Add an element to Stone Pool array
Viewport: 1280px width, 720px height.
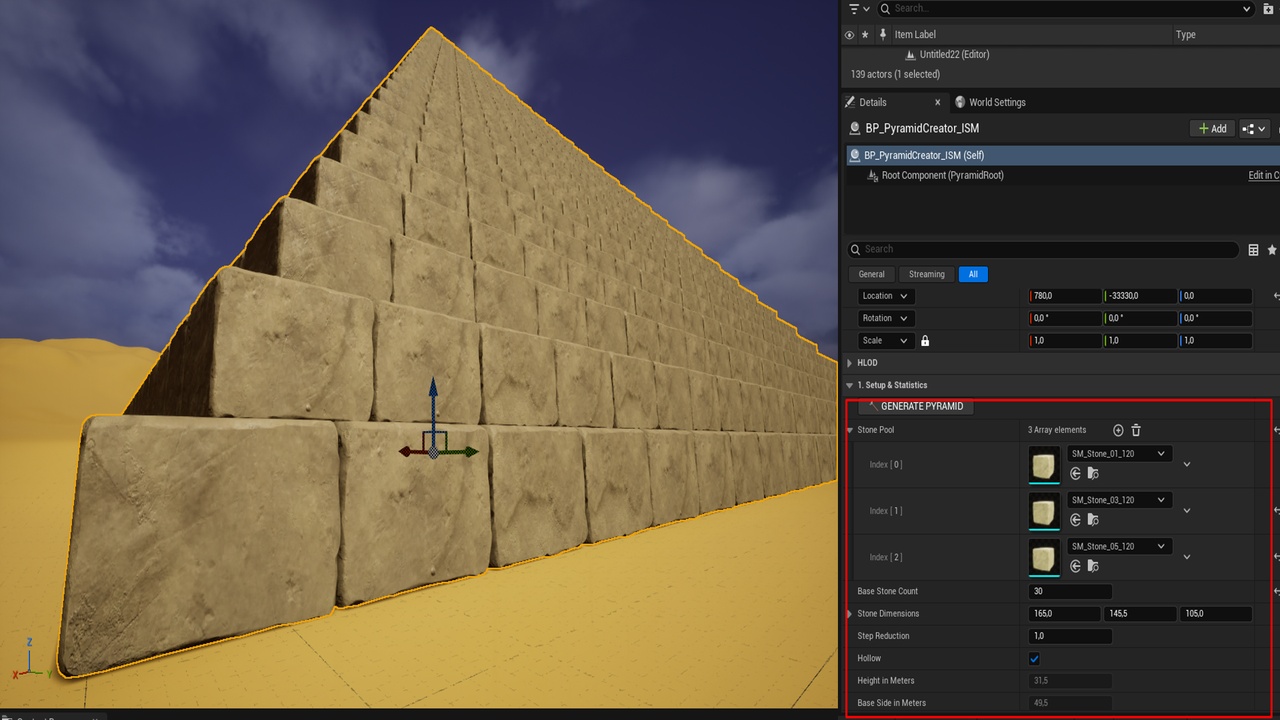[1118, 430]
